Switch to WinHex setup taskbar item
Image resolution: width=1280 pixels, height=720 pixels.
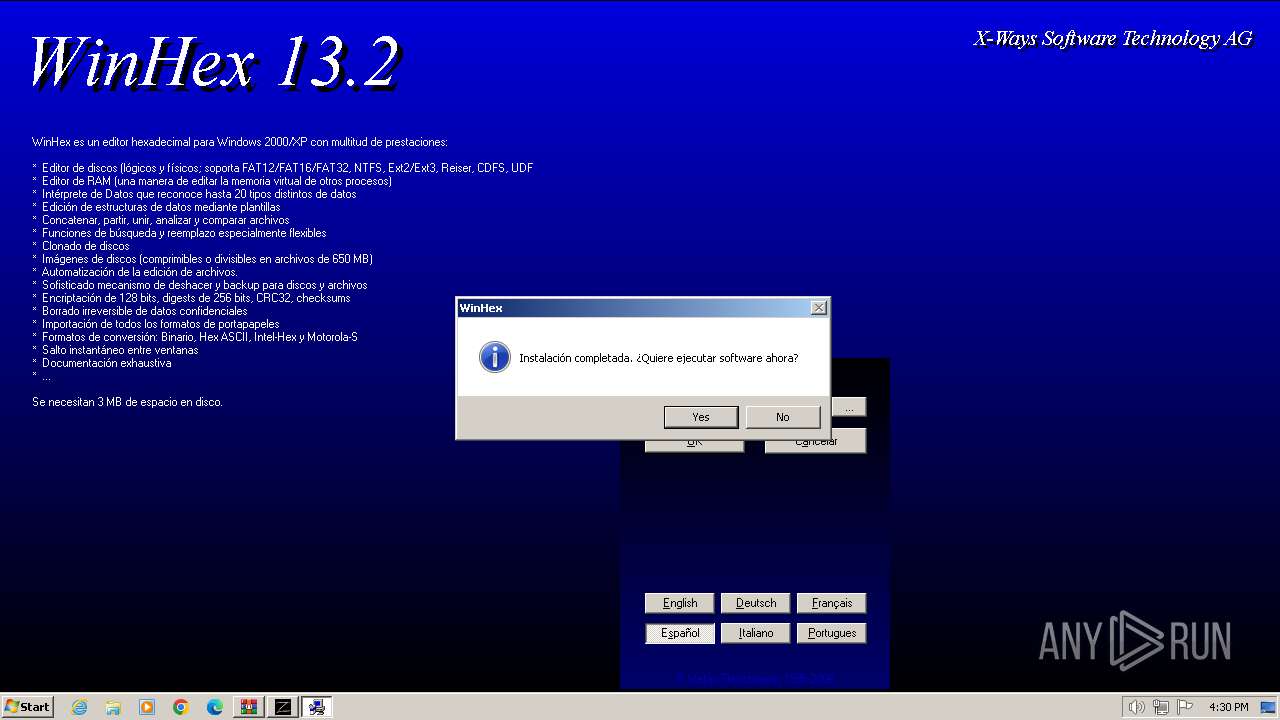click(x=317, y=707)
